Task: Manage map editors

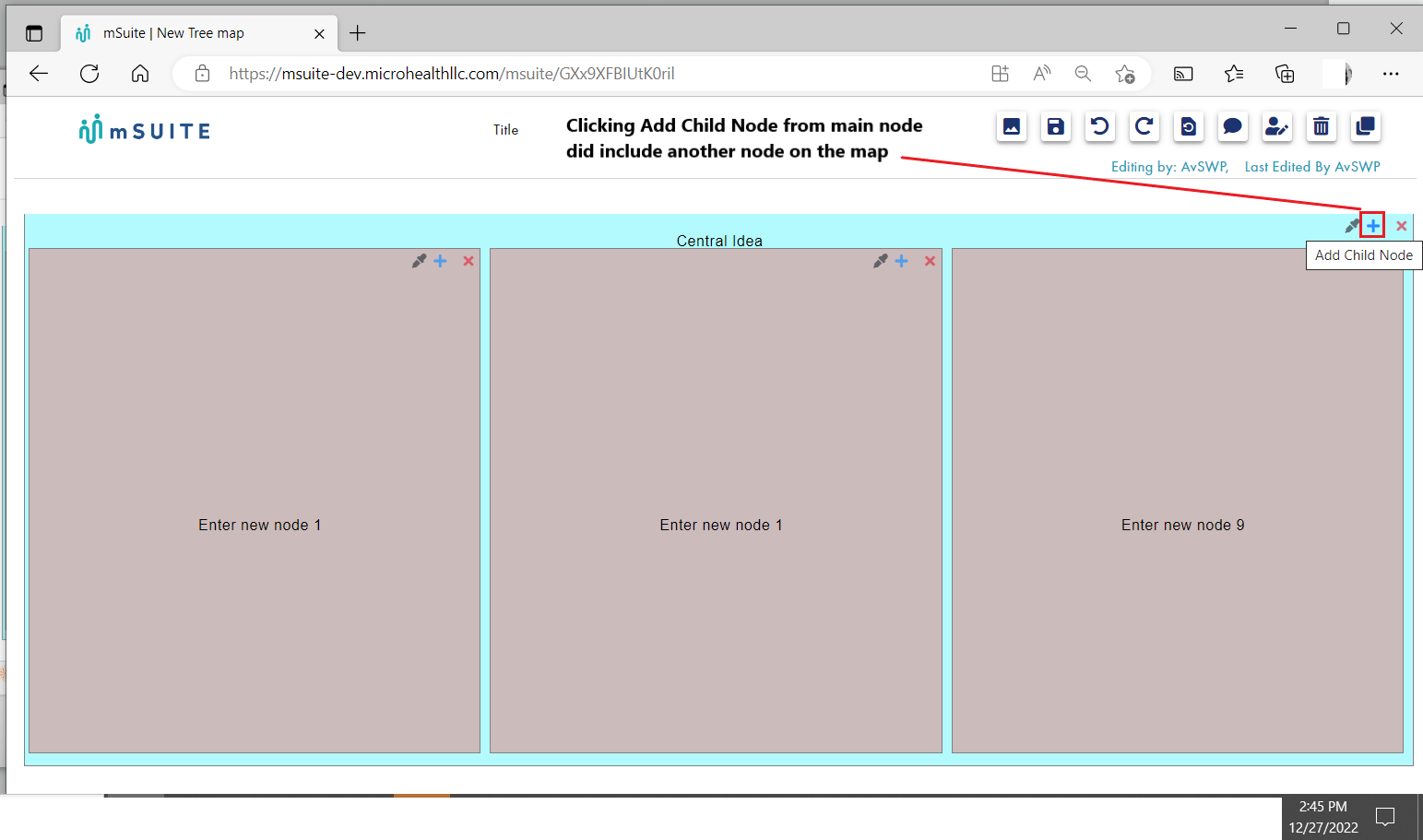Action: [1276, 127]
